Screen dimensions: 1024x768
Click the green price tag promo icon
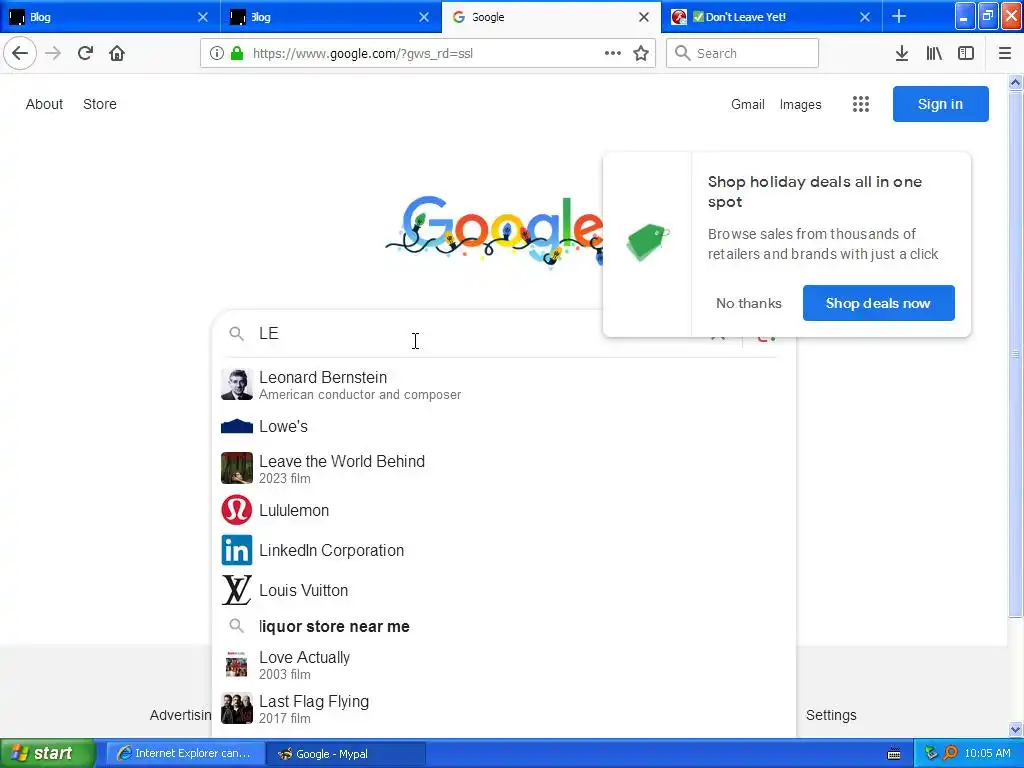pyautogui.click(x=647, y=242)
